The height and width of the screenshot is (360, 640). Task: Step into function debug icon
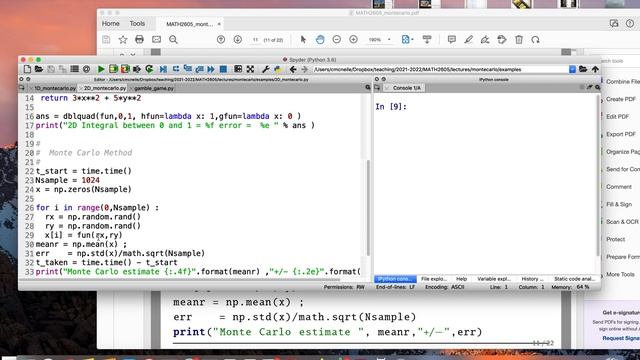click(188, 69)
